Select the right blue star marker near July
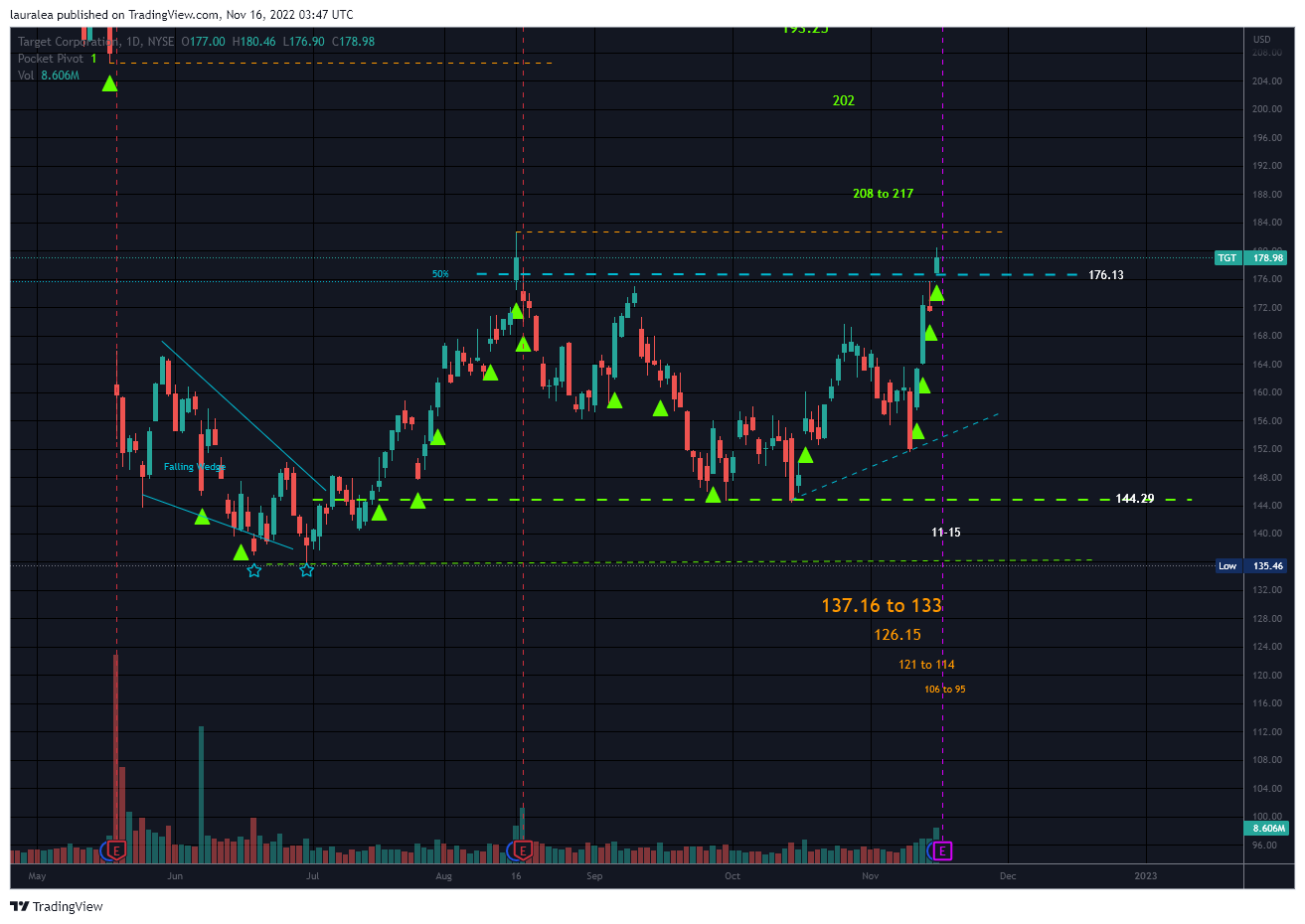This screenshot has width=1305, height=924. (307, 570)
